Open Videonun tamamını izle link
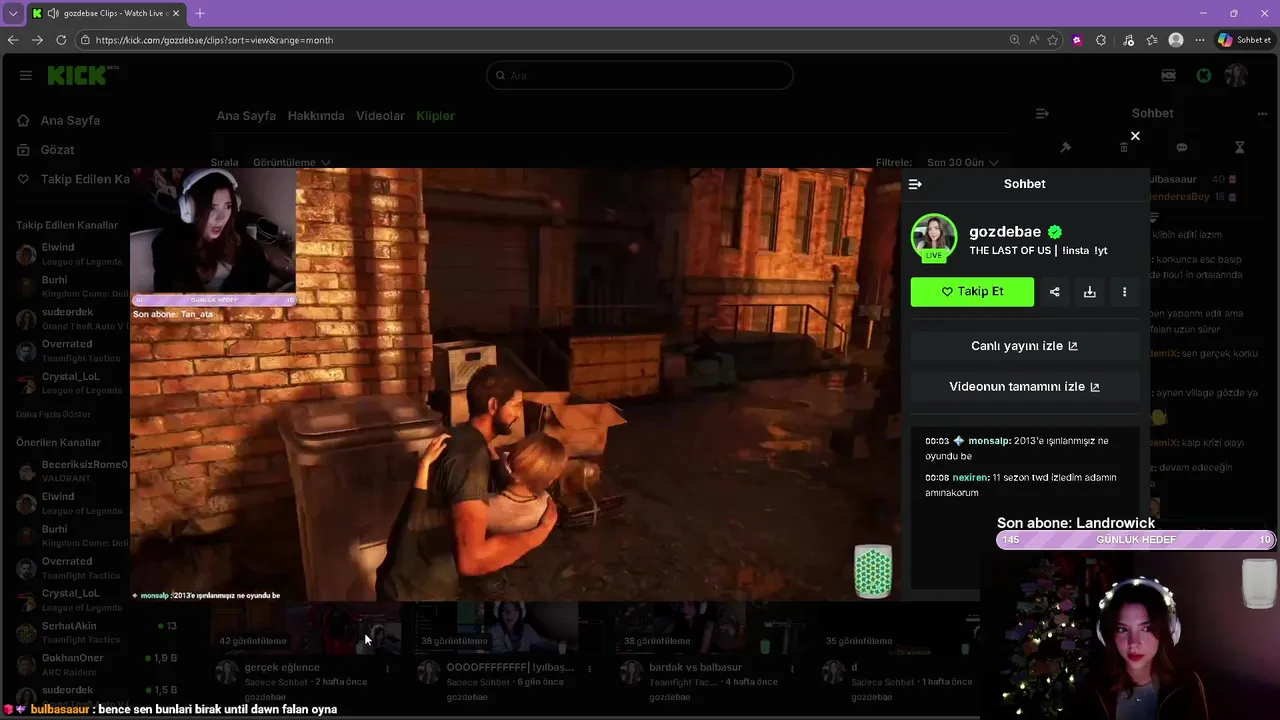The width and height of the screenshot is (1280, 720). (1024, 387)
